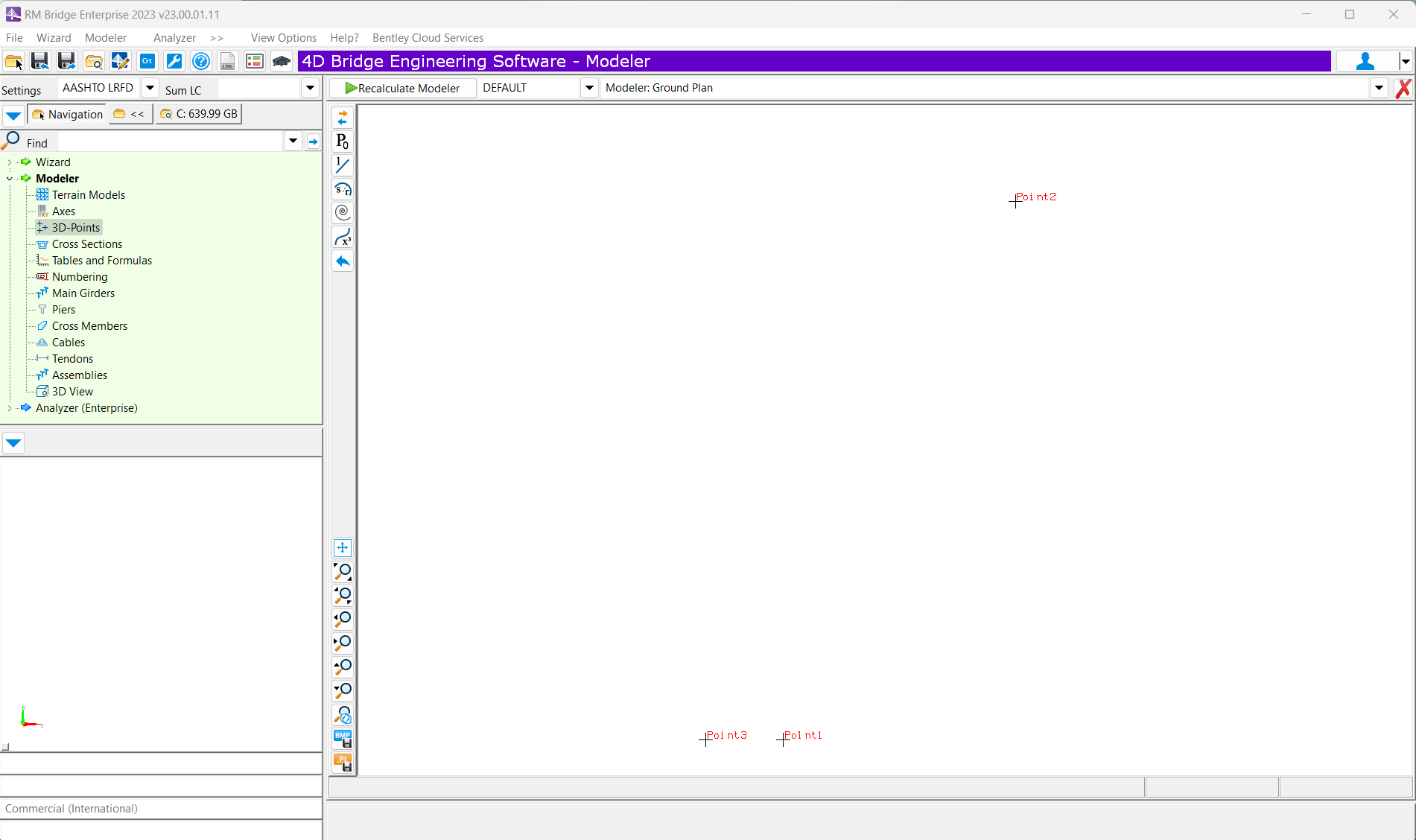
Task: Click the pan-left magnifier icon
Action: 343,620
